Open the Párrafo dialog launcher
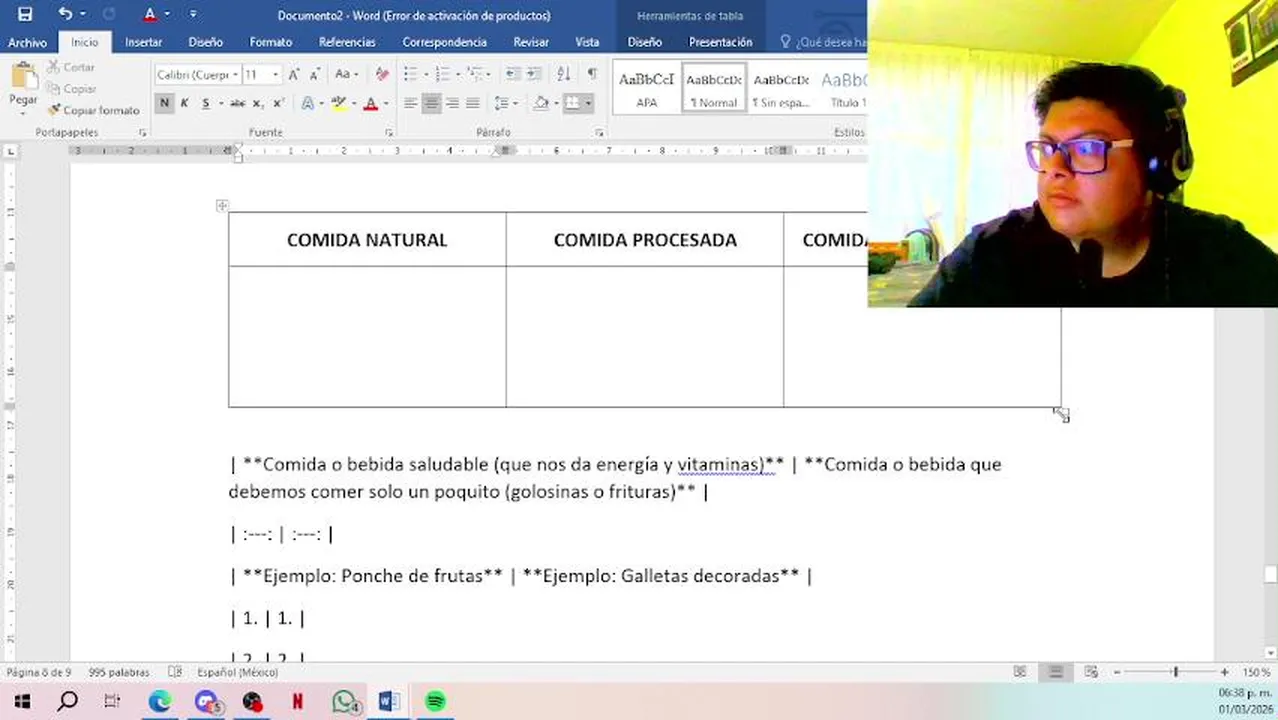Image resolution: width=1278 pixels, height=720 pixels. pyautogui.click(x=599, y=132)
